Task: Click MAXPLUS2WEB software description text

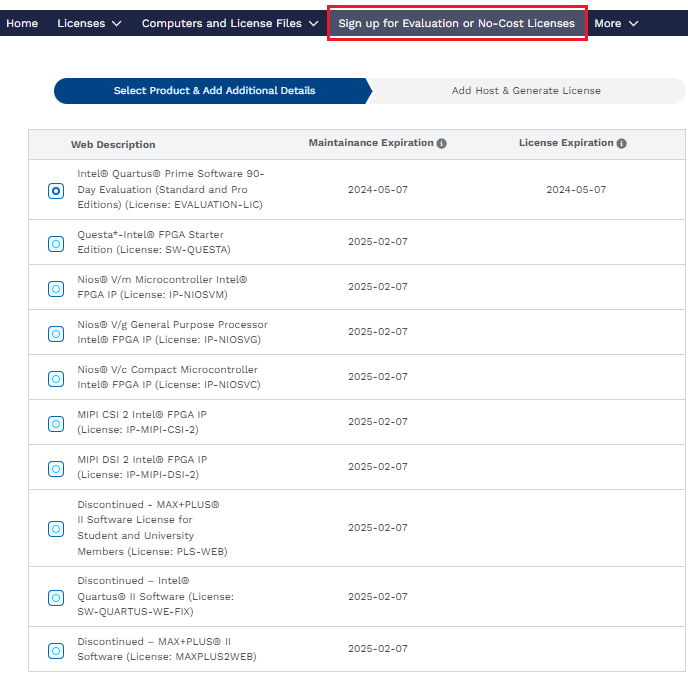Action: pyautogui.click(x=167, y=649)
